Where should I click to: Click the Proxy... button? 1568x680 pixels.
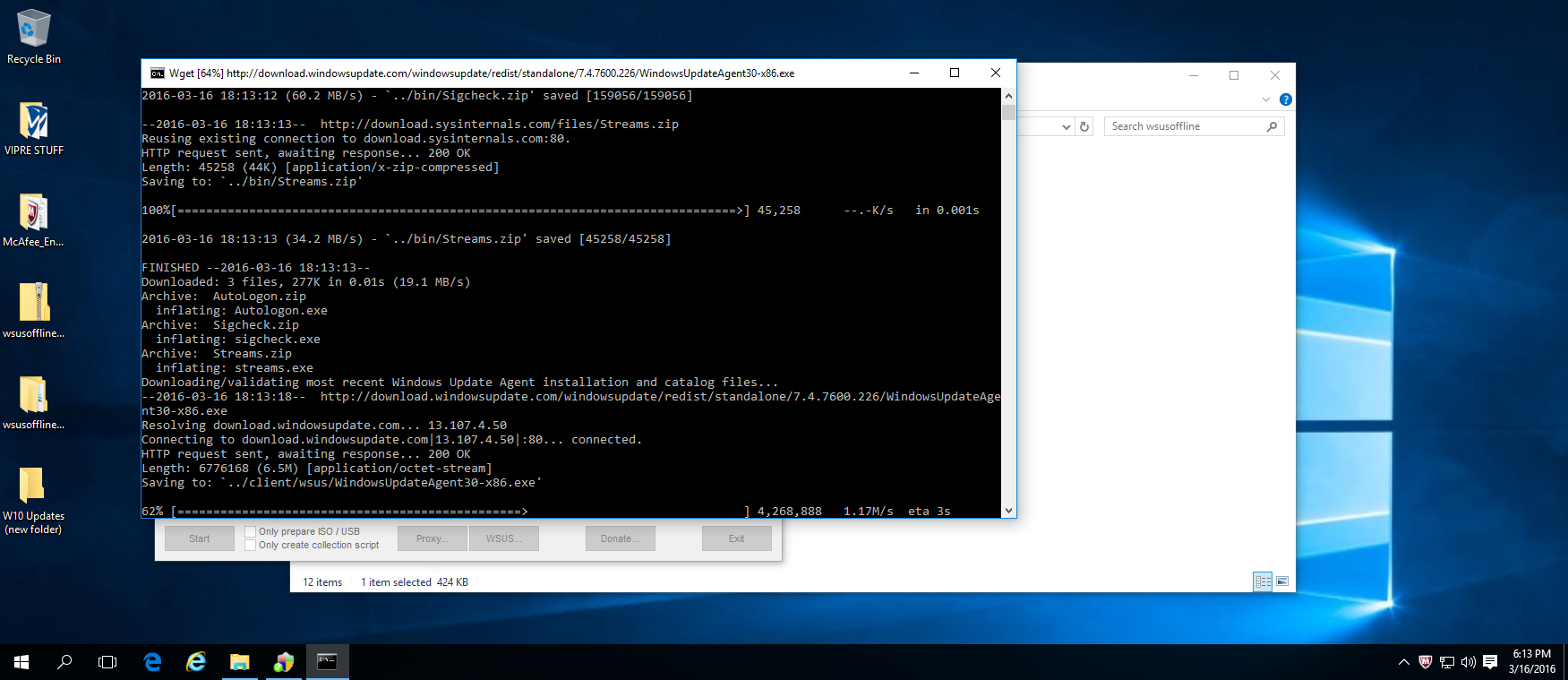431,538
